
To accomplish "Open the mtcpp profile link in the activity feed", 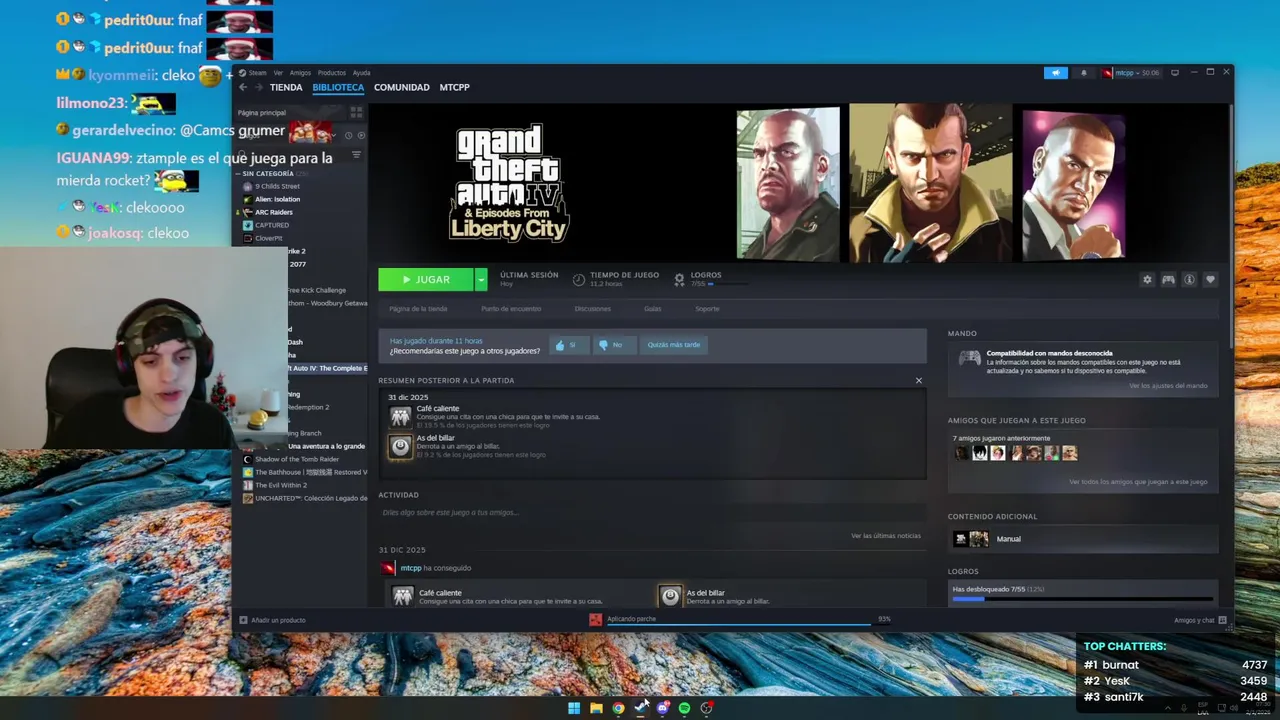I will (410, 568).
